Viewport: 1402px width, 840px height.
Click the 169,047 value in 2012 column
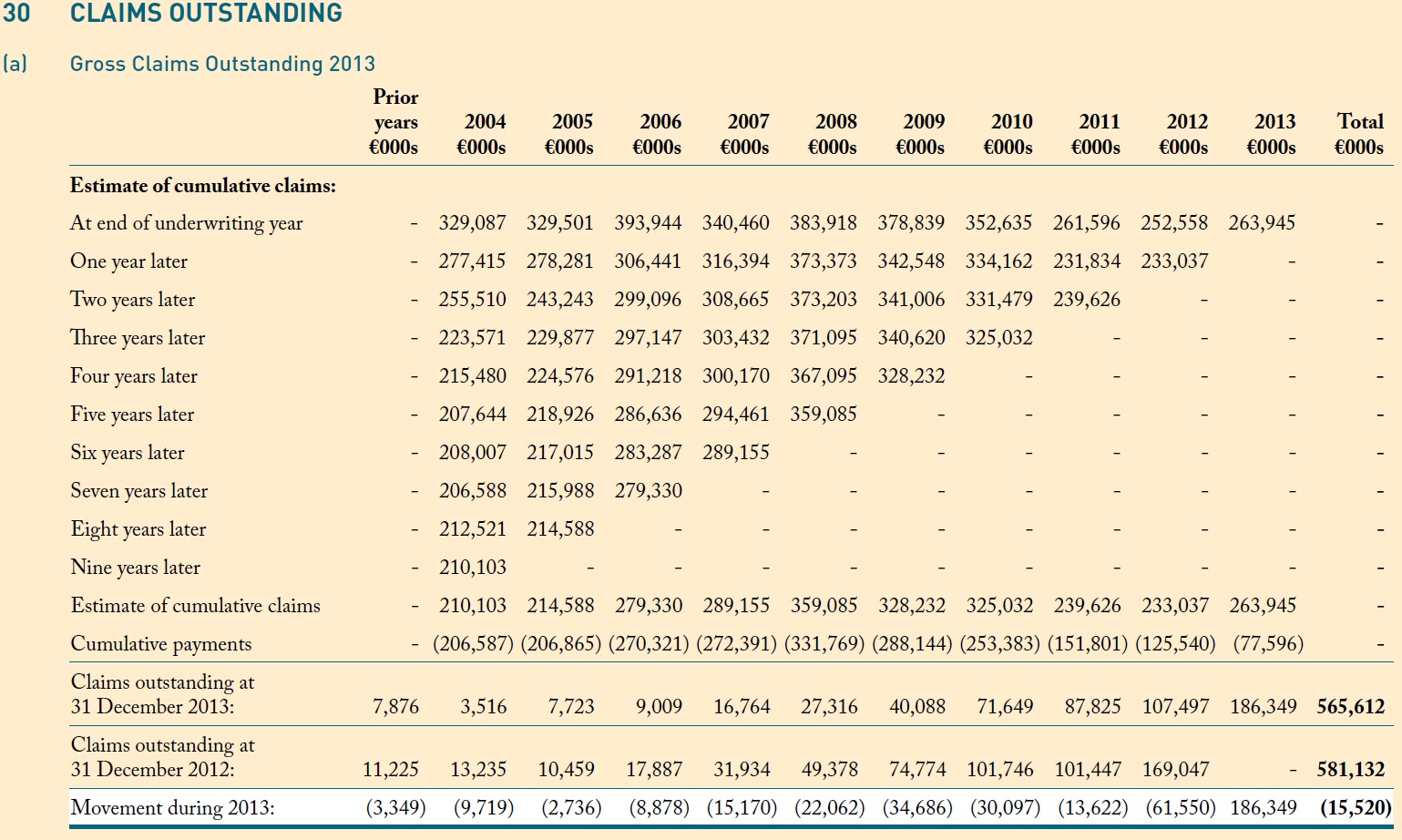point(1175,770)
